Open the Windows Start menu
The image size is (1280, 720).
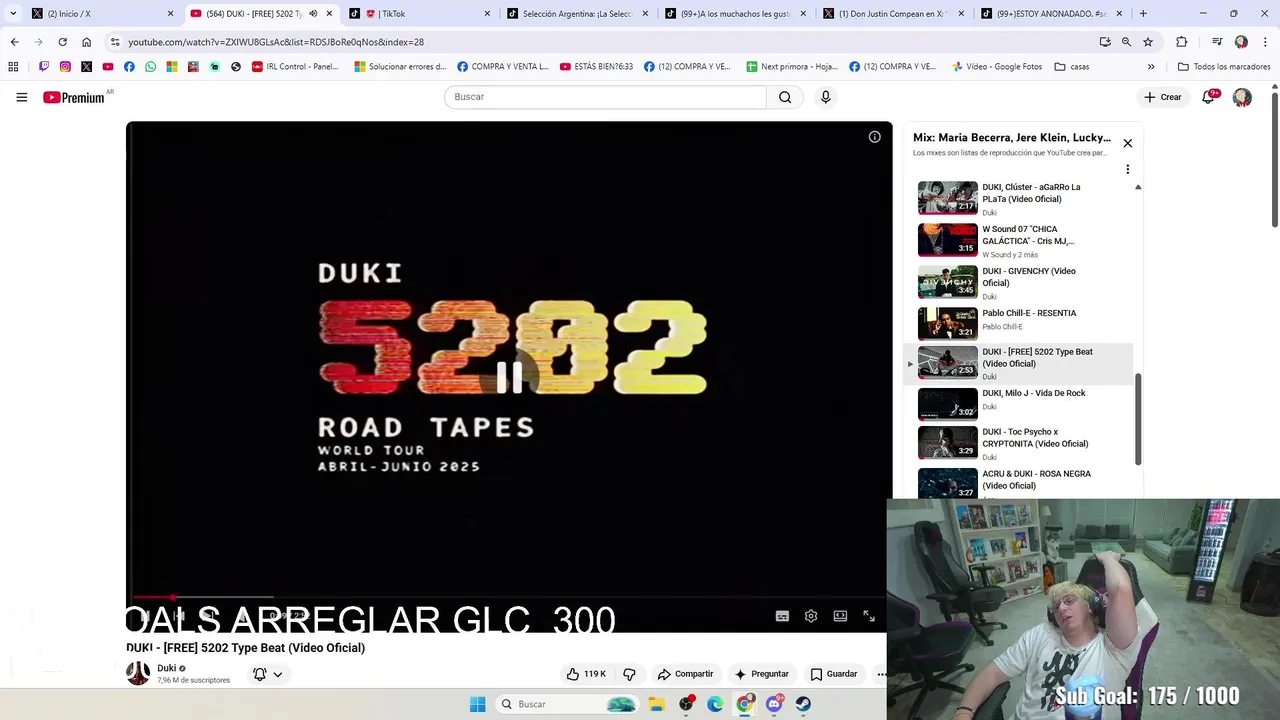478,704
